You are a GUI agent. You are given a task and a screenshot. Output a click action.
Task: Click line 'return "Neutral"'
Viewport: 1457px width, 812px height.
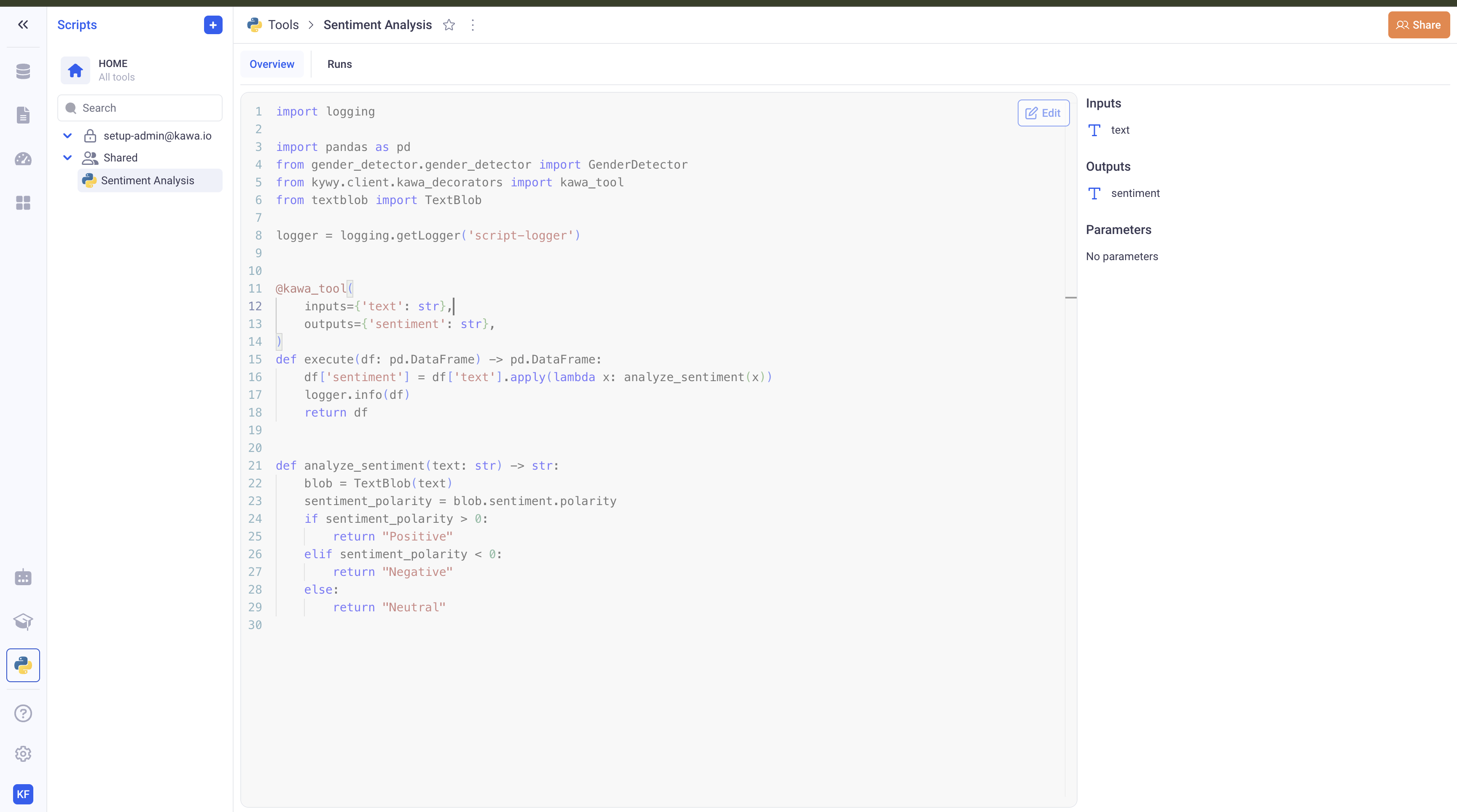389,607
